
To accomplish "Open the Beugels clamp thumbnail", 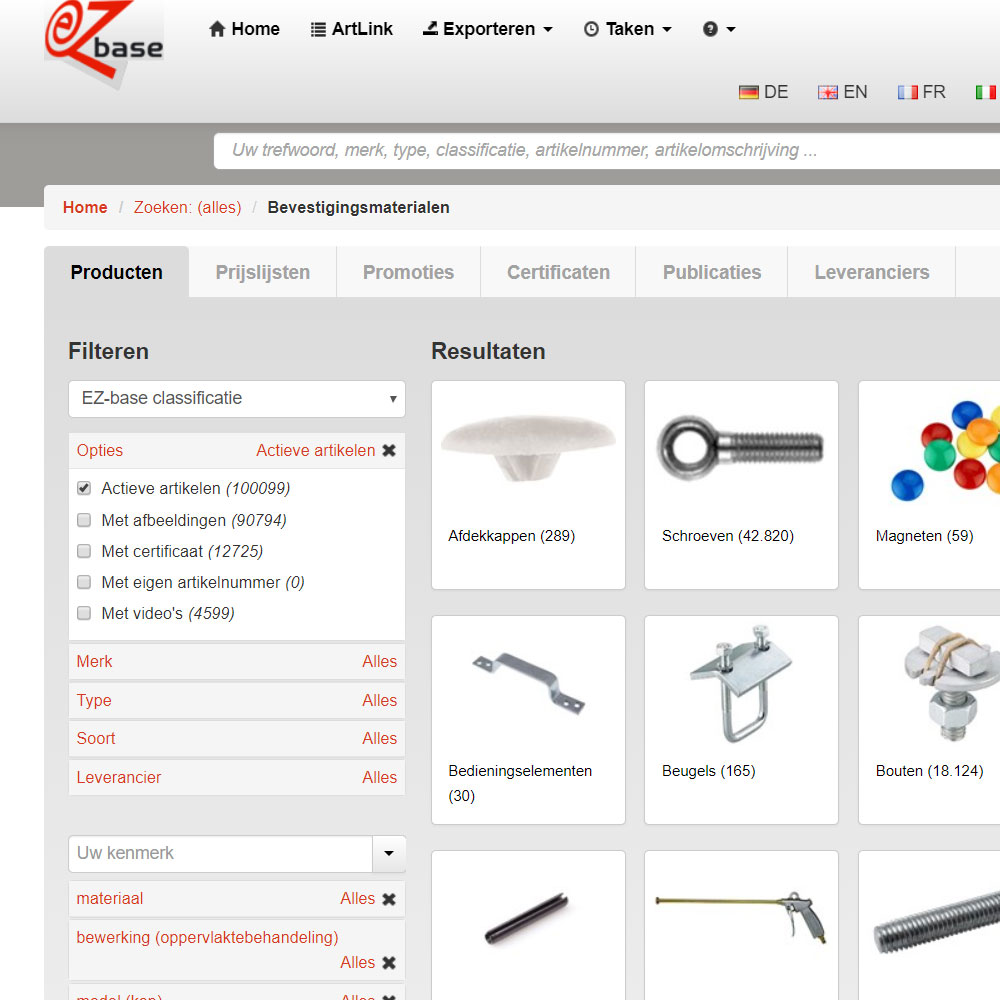I will pyautogui.click(x=740, y=684).
